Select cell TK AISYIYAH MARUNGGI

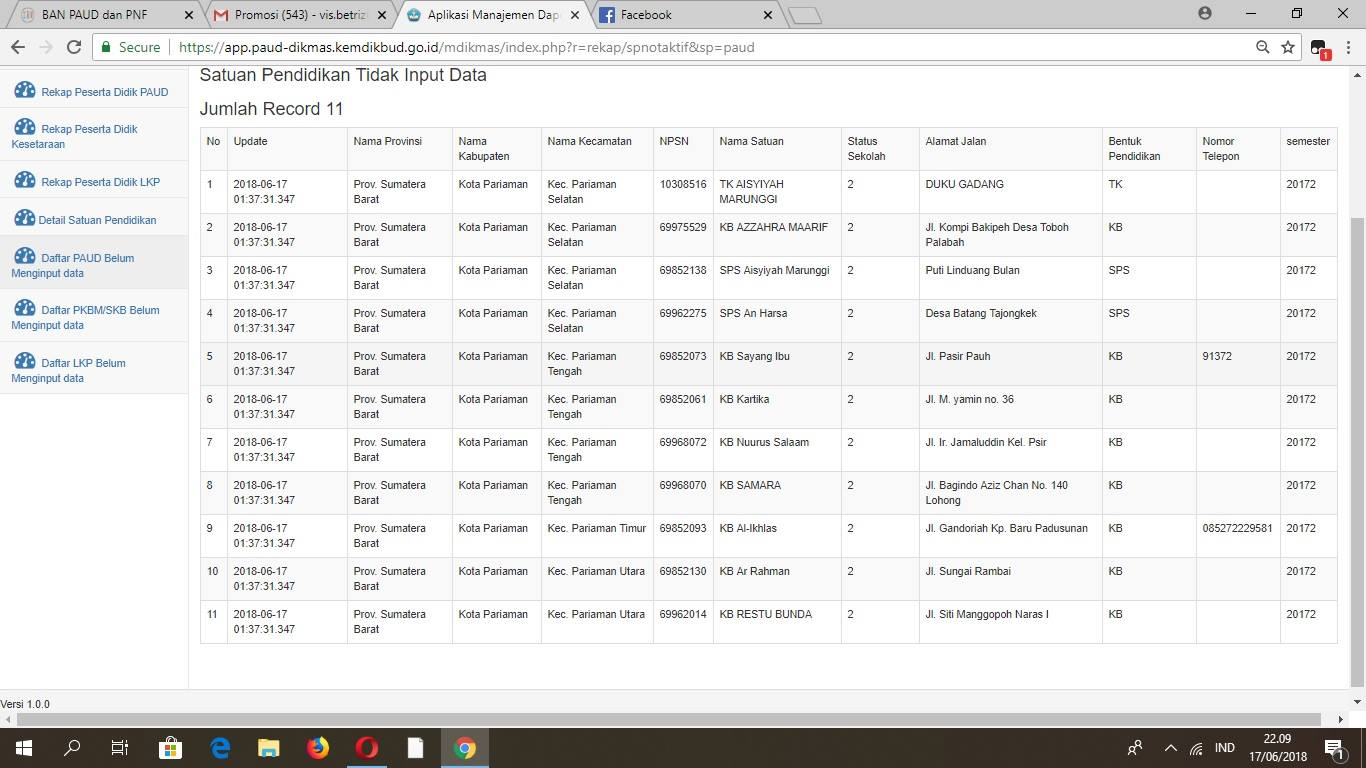coord(777,192)
